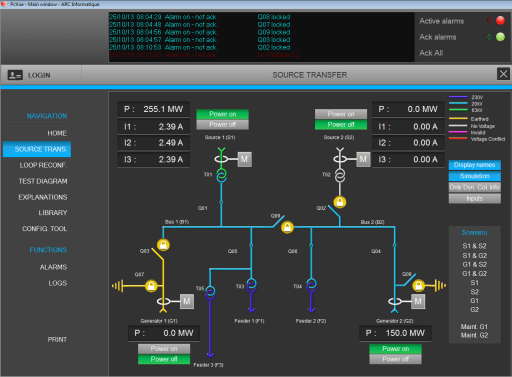This screenshot has height=377, width=512.
Task: Open TEST DIAGRAM navigation item
Action: pos(43,181)
